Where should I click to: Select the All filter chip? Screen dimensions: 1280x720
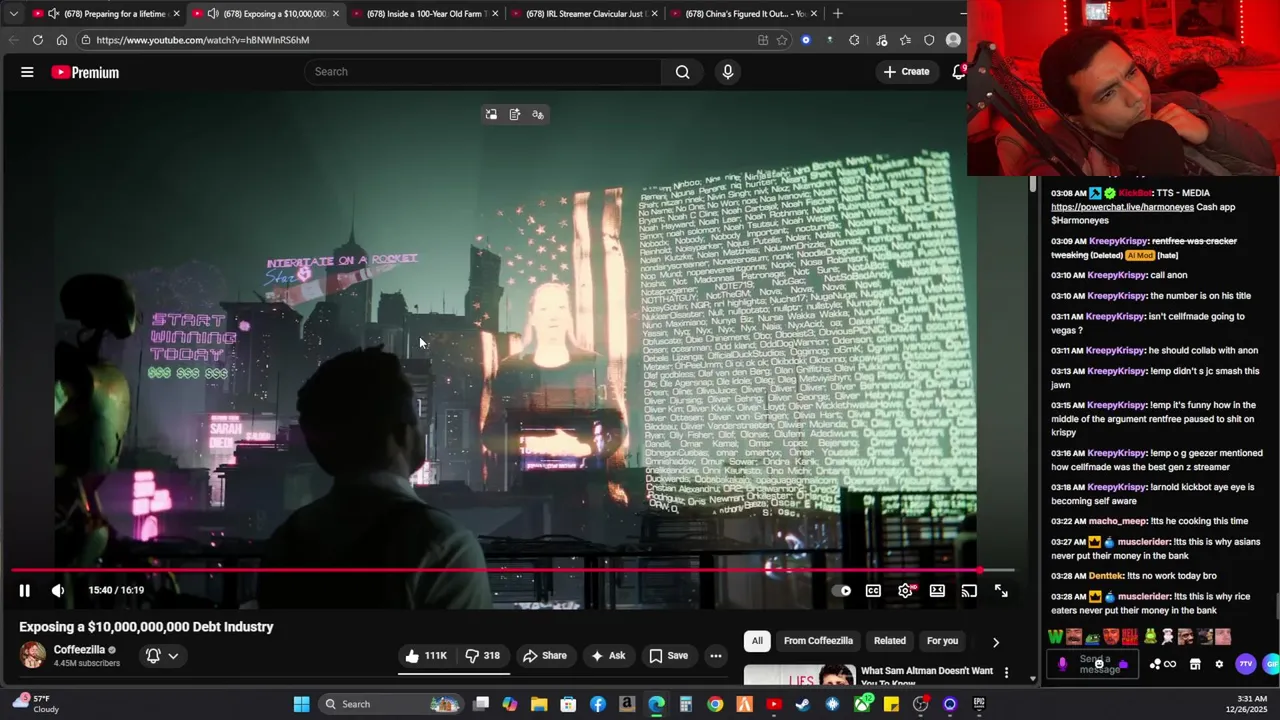(757, 641)
